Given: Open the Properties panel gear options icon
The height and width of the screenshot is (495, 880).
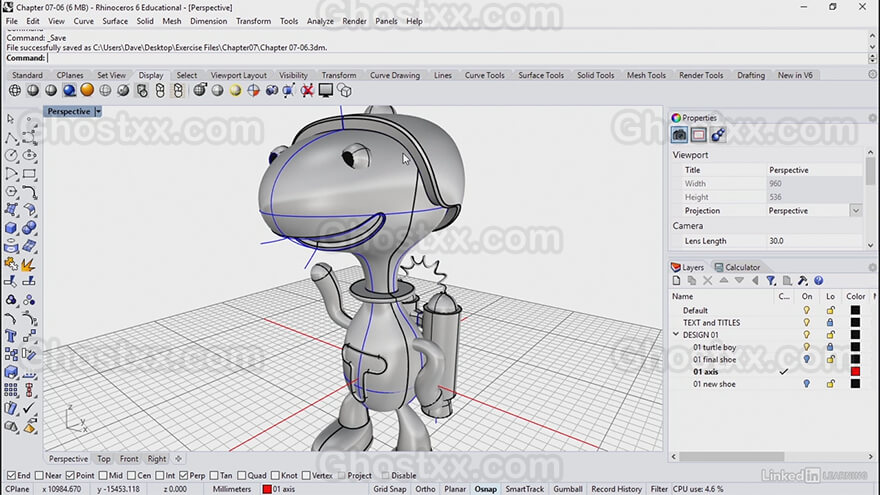Looking at the screenshot, I should coord(872,118).
